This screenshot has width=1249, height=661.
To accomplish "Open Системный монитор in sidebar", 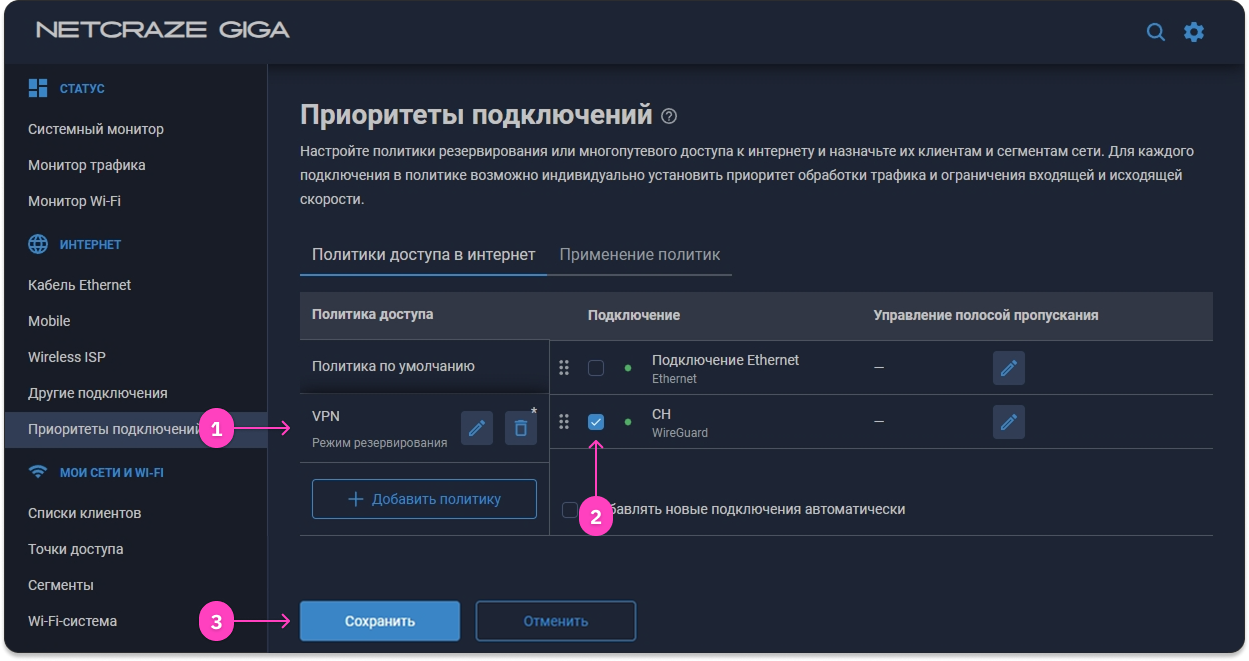I will [96, 129].
